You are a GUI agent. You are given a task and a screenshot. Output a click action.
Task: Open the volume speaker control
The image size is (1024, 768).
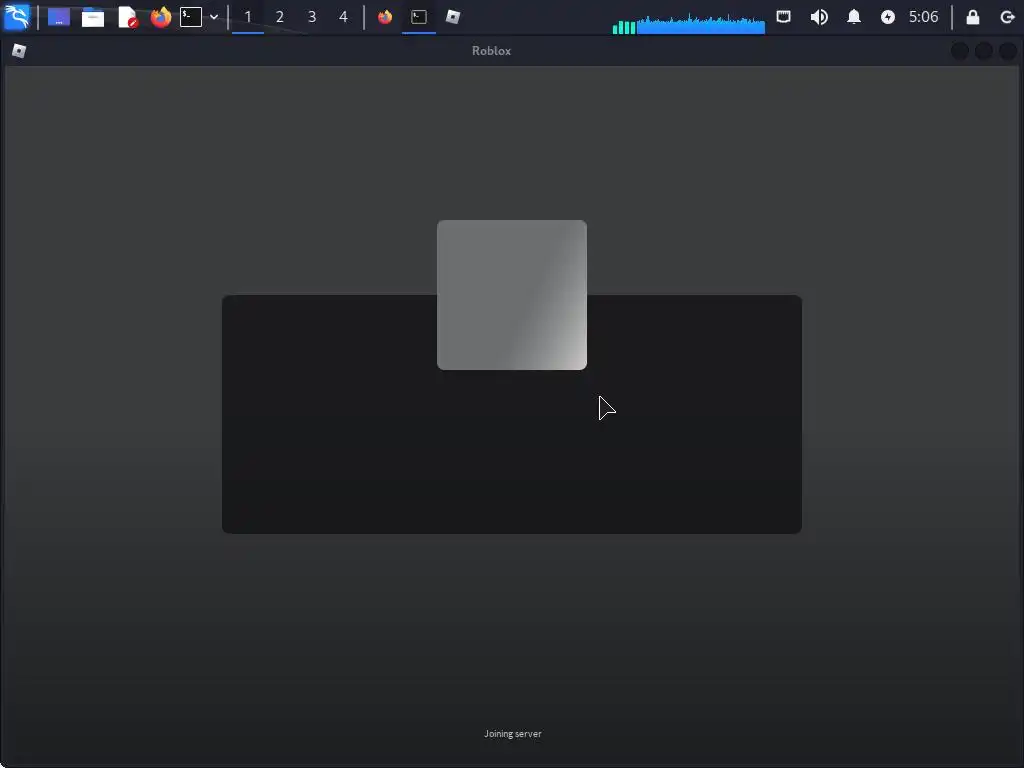point(819,17)
